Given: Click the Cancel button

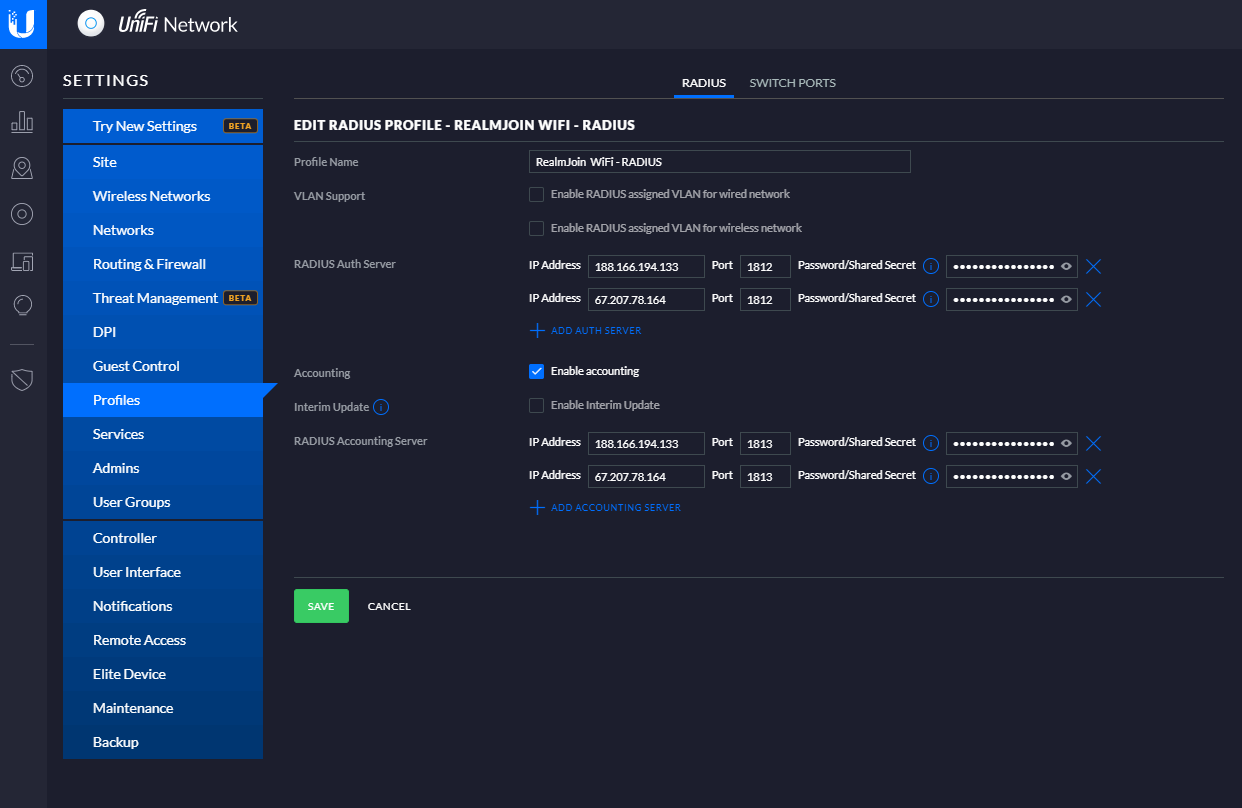Looking at the screenshot, I should point(389,607).
